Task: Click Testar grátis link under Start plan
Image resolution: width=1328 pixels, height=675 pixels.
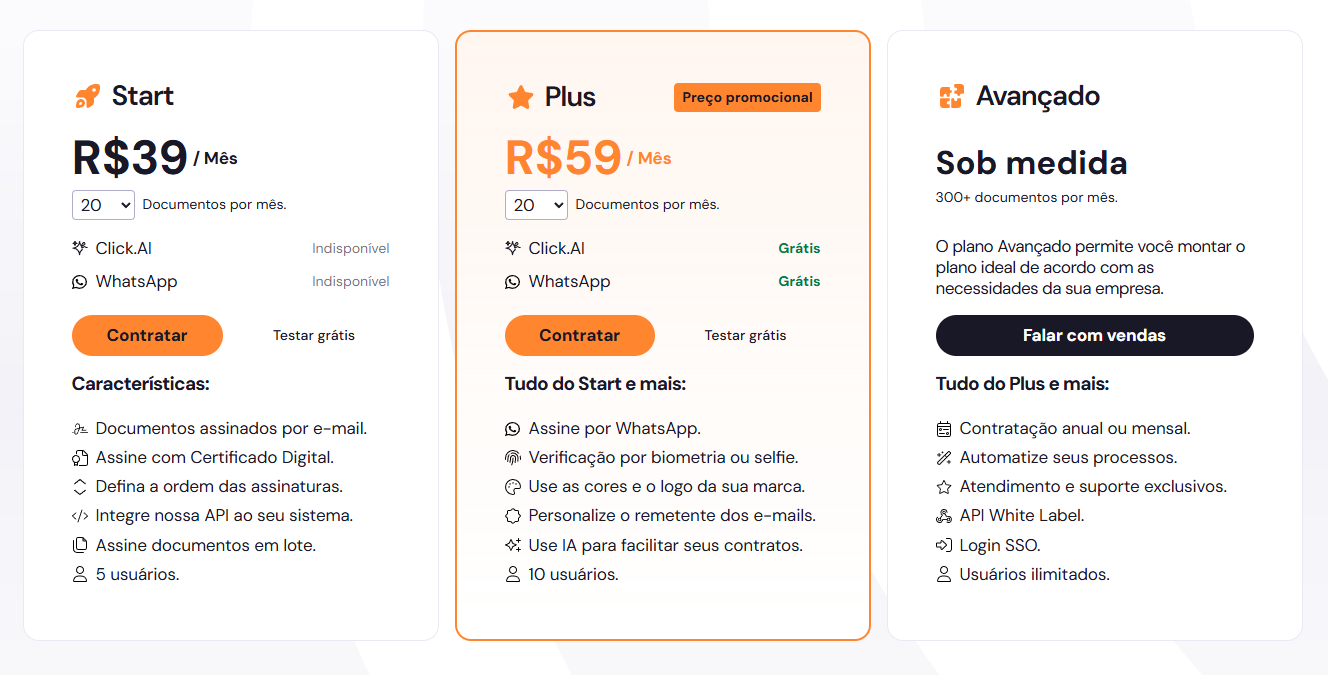Action: pos(314,336)
